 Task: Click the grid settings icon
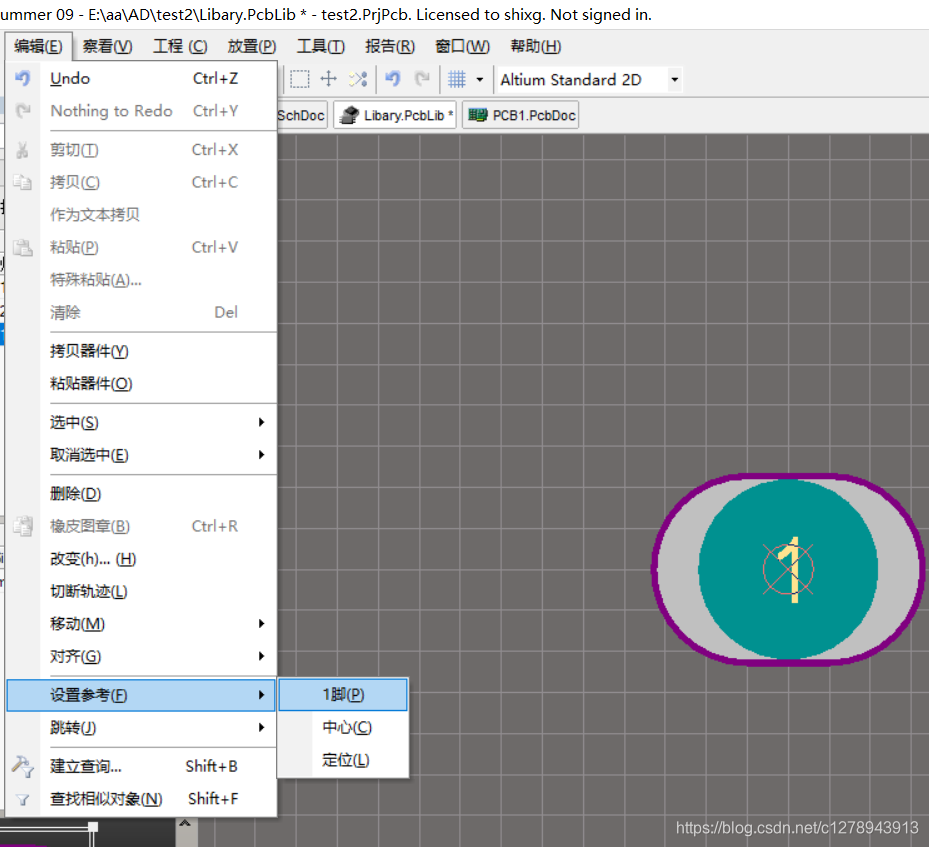click(457, 80)
